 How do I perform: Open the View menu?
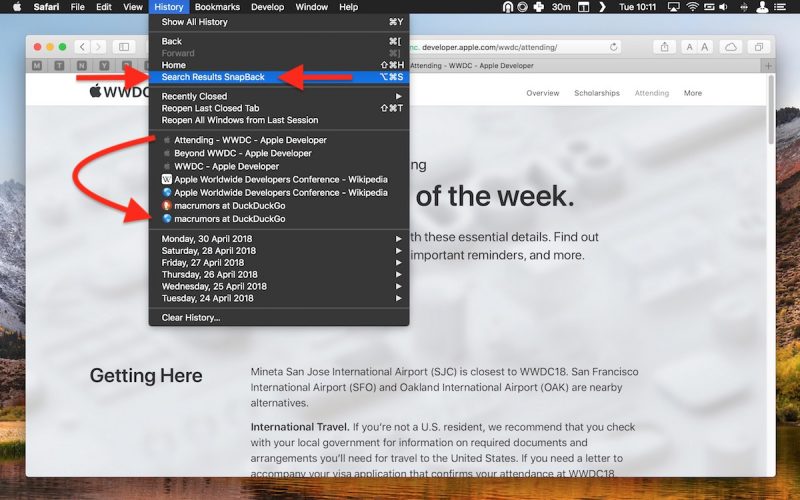133,7
